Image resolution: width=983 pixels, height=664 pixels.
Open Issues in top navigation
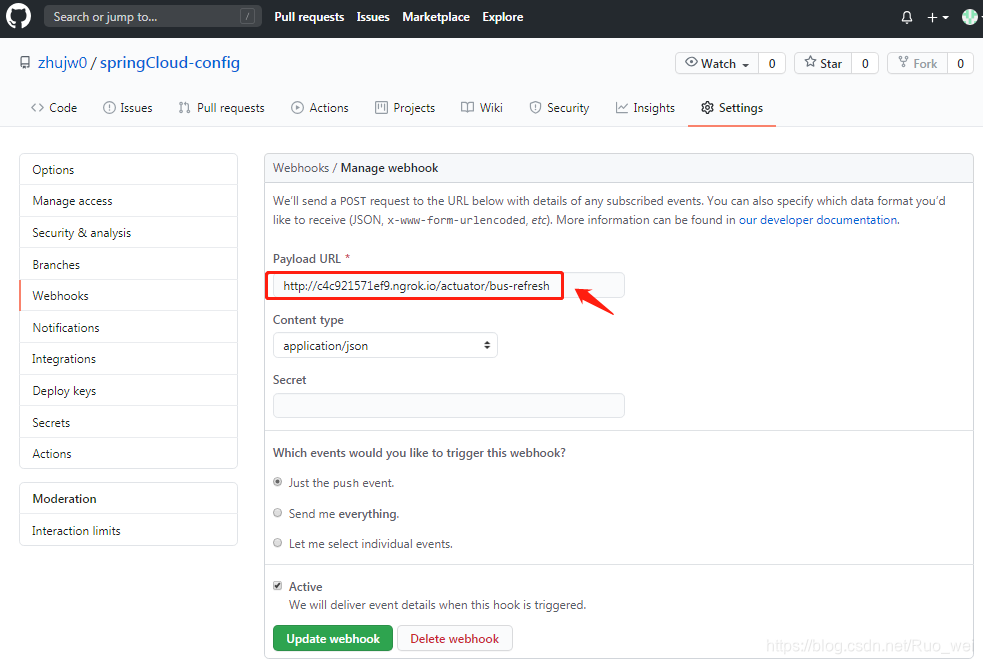[x=373, y=17]
